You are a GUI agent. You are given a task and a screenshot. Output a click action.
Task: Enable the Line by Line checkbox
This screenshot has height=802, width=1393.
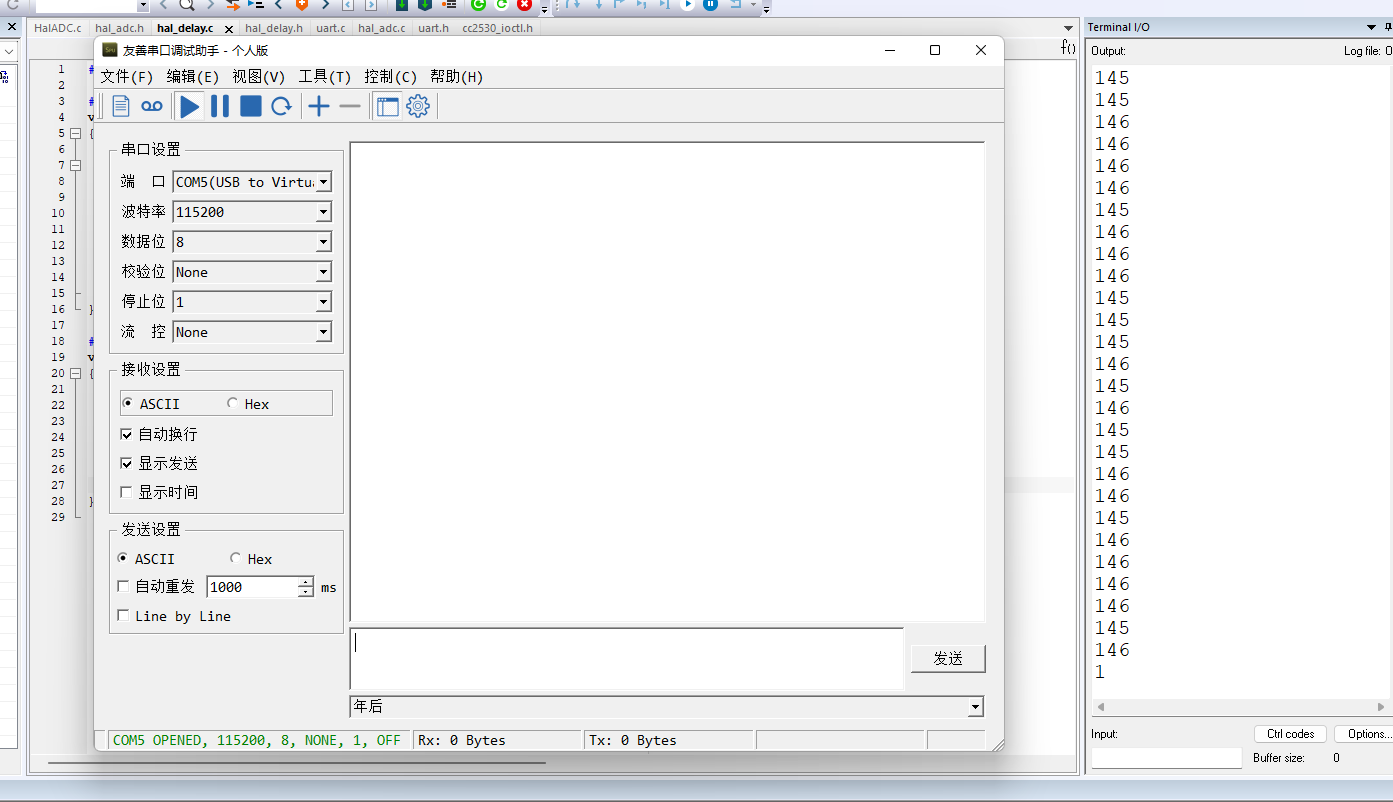tap(123, 616)
